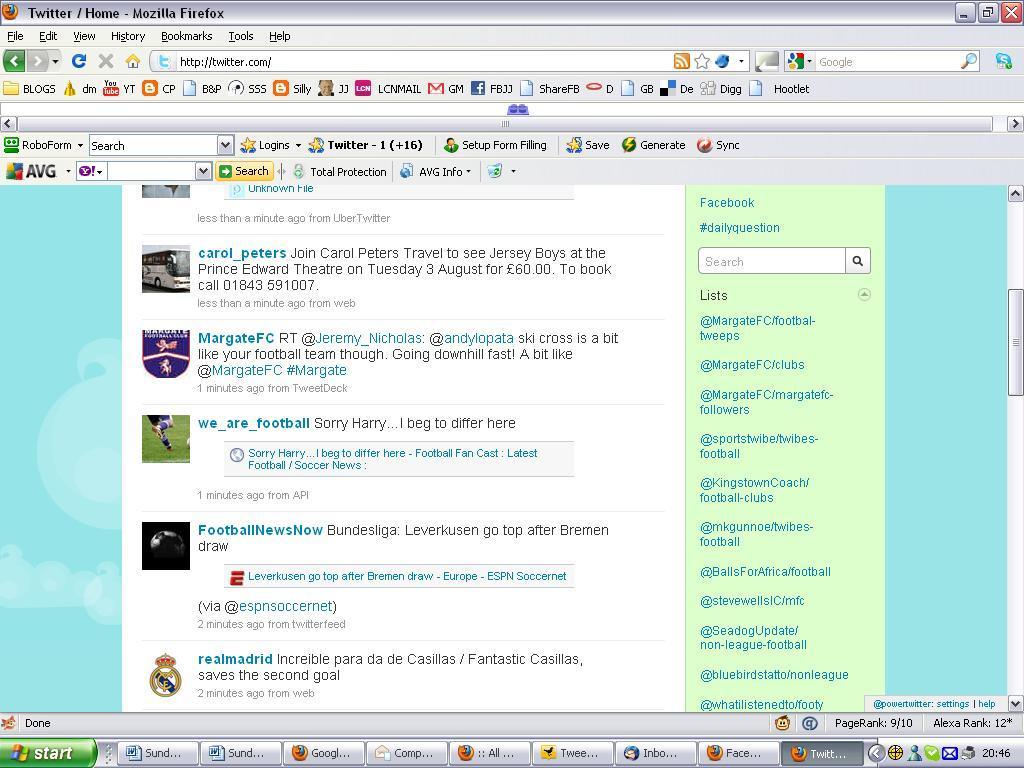1024x768 pixels.
Task: Open the @MargateFC/clubs list
Action: click(752, 364)
